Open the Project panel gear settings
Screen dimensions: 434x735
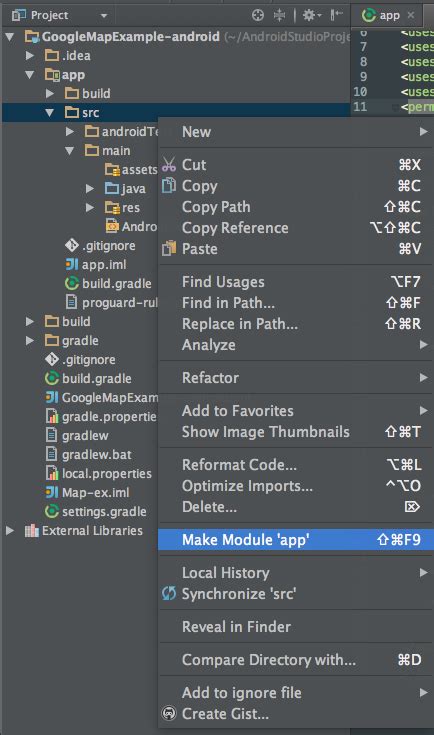(311, 15)
